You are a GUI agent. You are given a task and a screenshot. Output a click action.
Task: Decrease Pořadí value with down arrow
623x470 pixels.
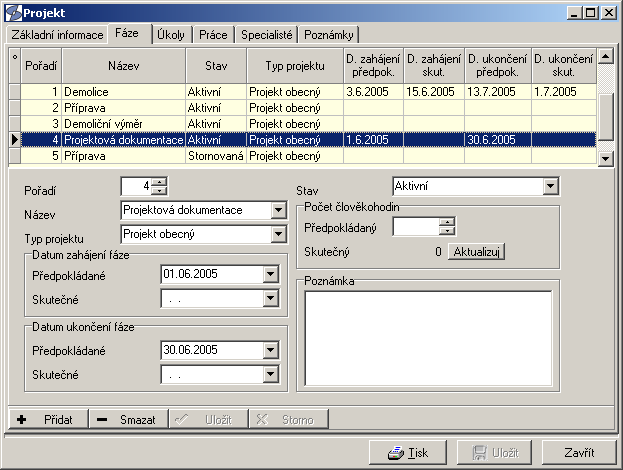(160, 190)
